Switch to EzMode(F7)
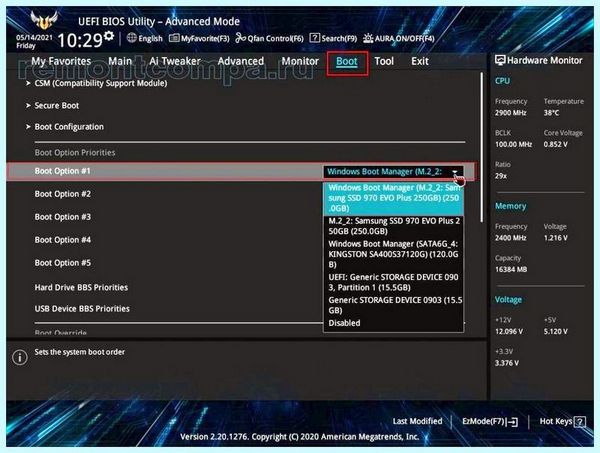 point(490,422)
